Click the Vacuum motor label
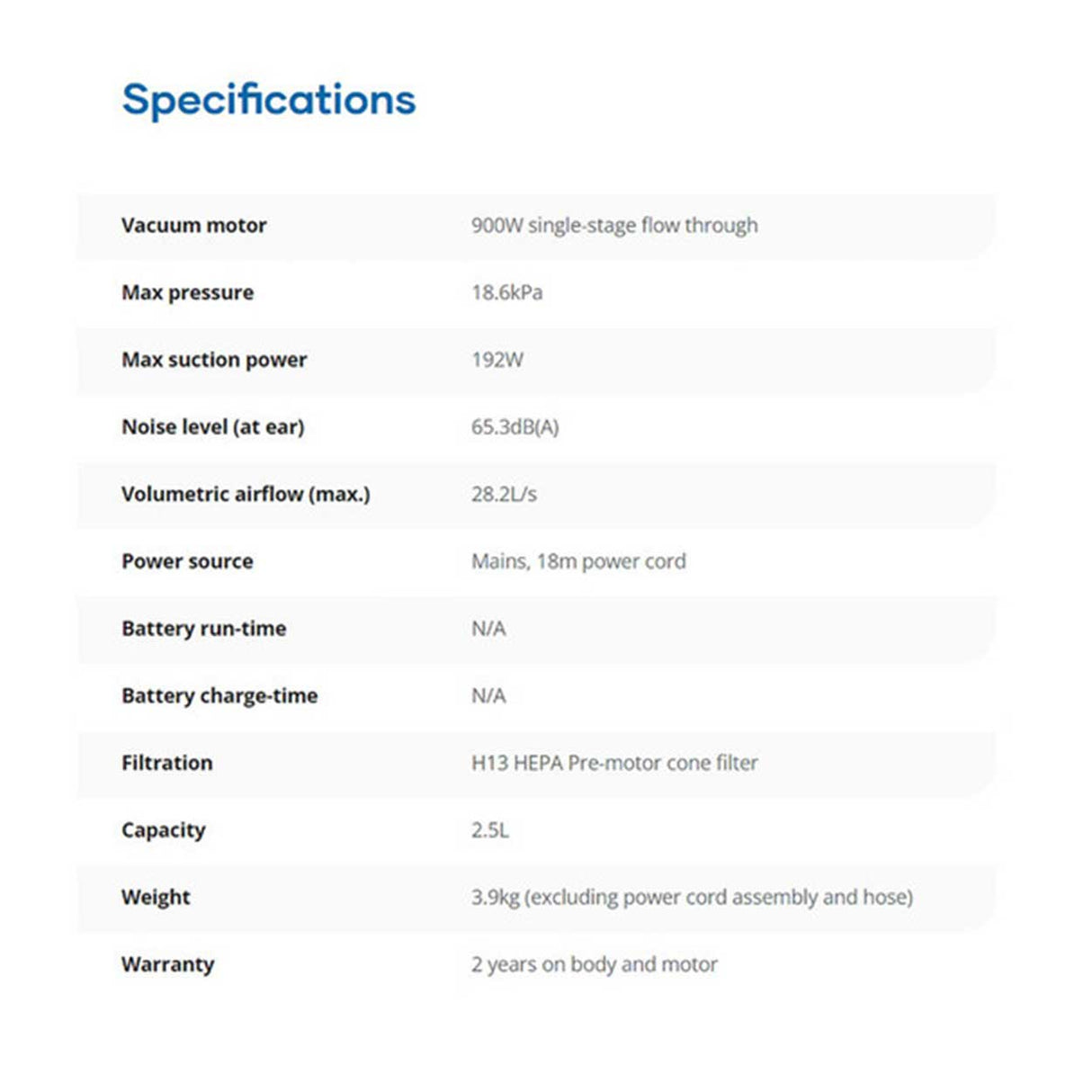1092x1092 pixels. point(193,226)
